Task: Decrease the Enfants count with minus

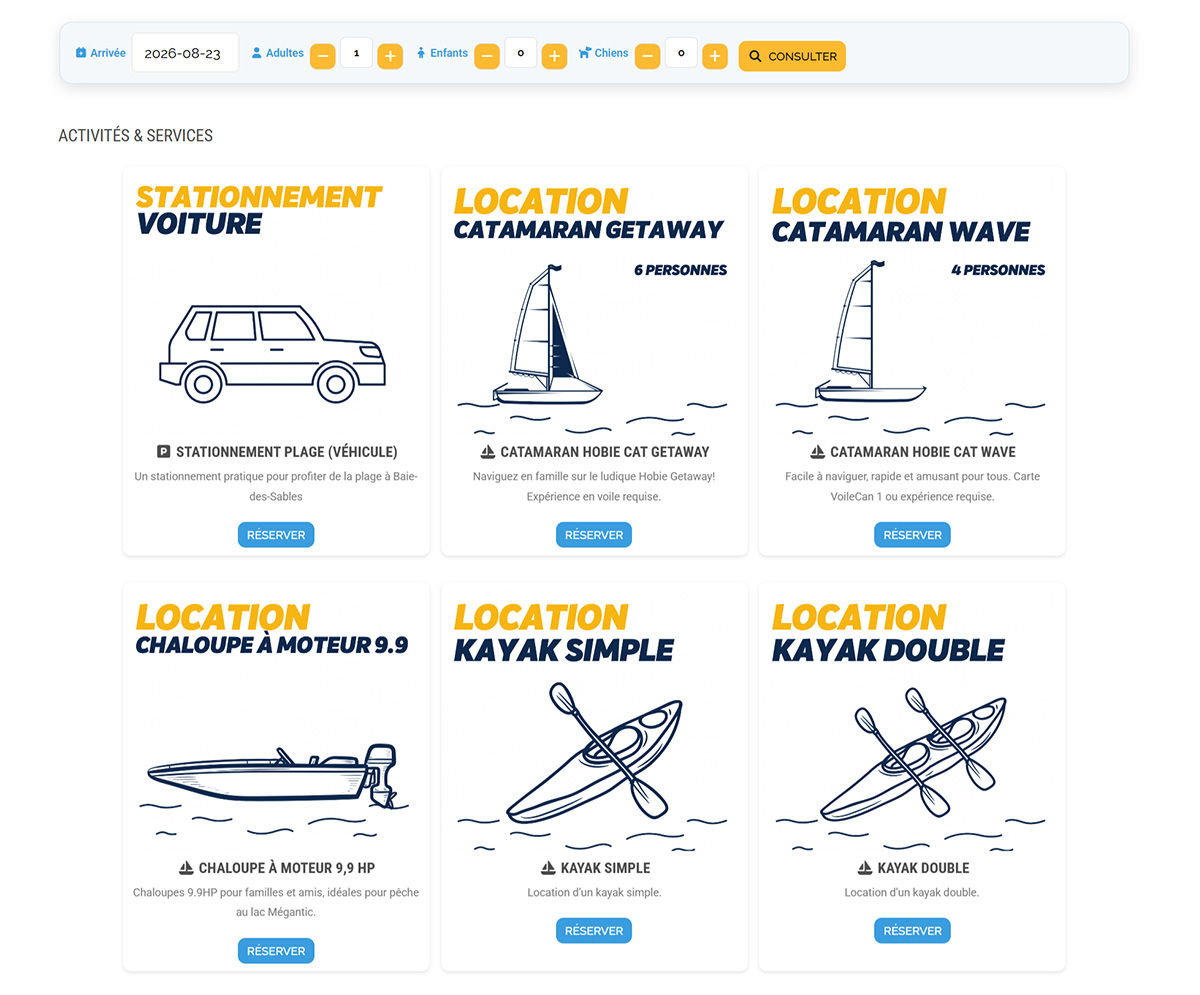Action: (x=487, y=56)
